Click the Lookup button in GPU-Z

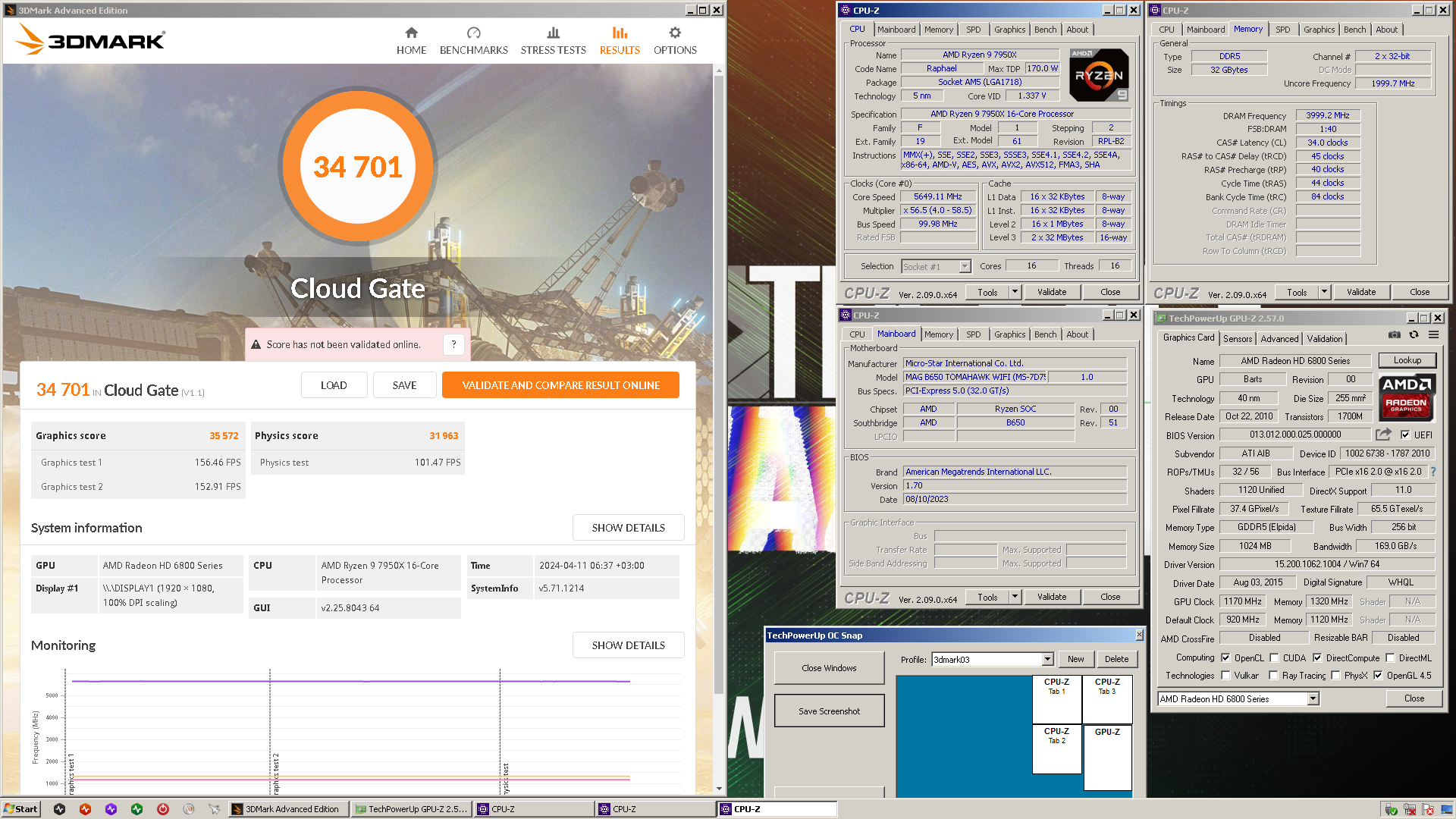tap(1407, 360)
